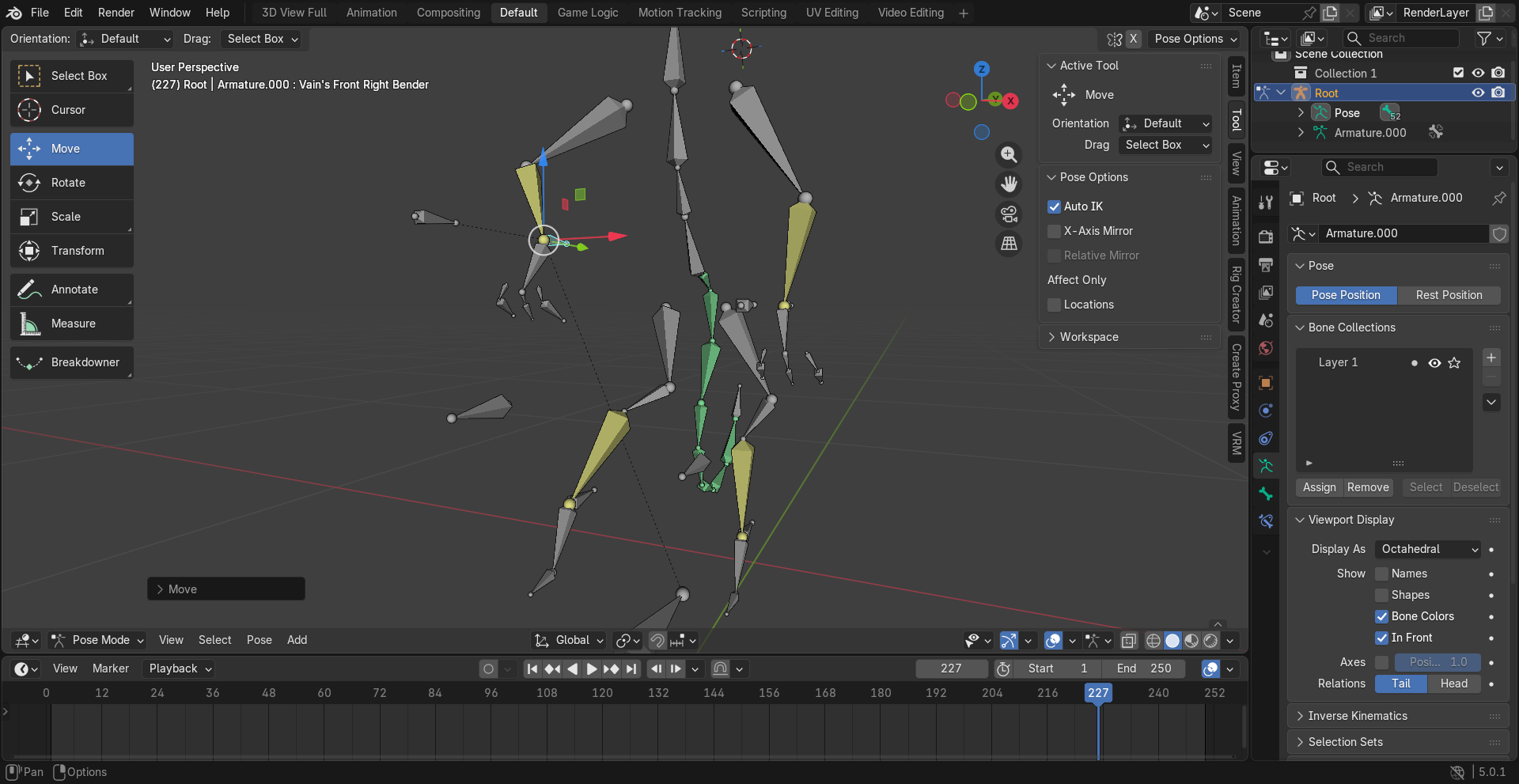The height and width of the screenshot is (784, 1519).
Task: Adjust the Axes Position slider
Action: click(x=1438, y=662)
